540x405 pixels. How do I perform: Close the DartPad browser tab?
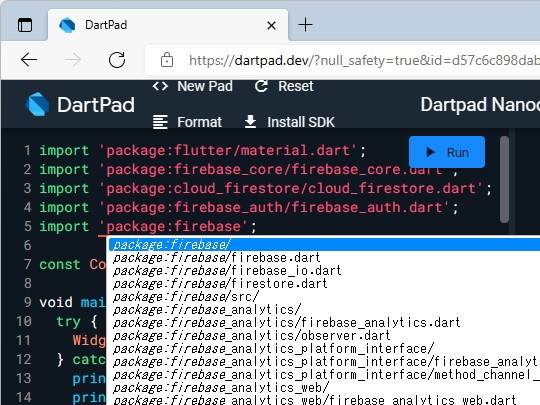pyautogui.click(x=271, y=25)
